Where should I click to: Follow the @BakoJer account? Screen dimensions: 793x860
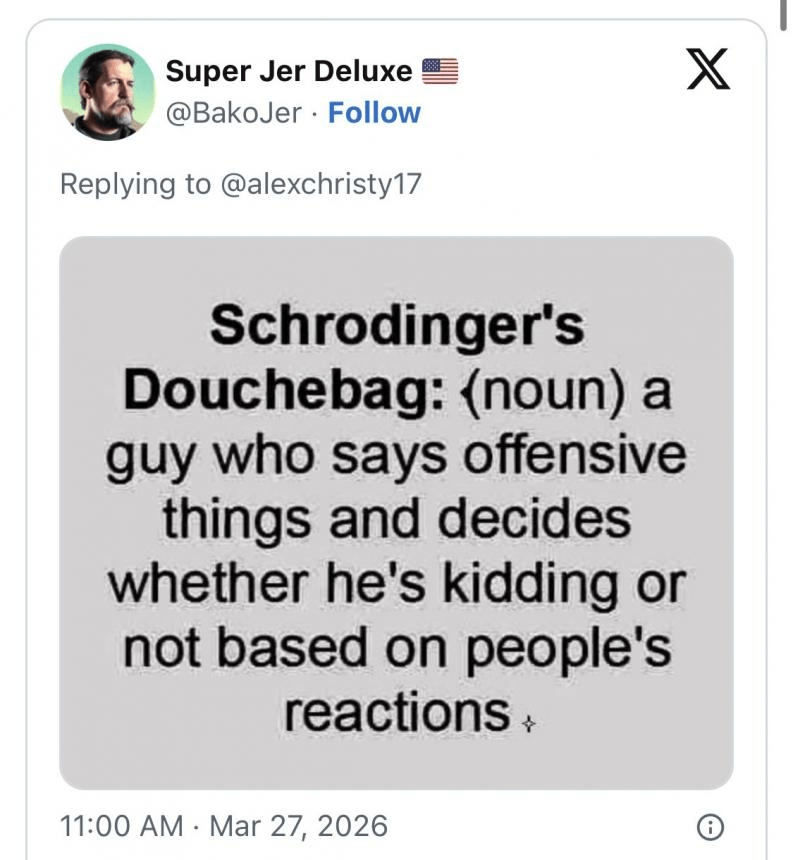[x=374, y=113]
